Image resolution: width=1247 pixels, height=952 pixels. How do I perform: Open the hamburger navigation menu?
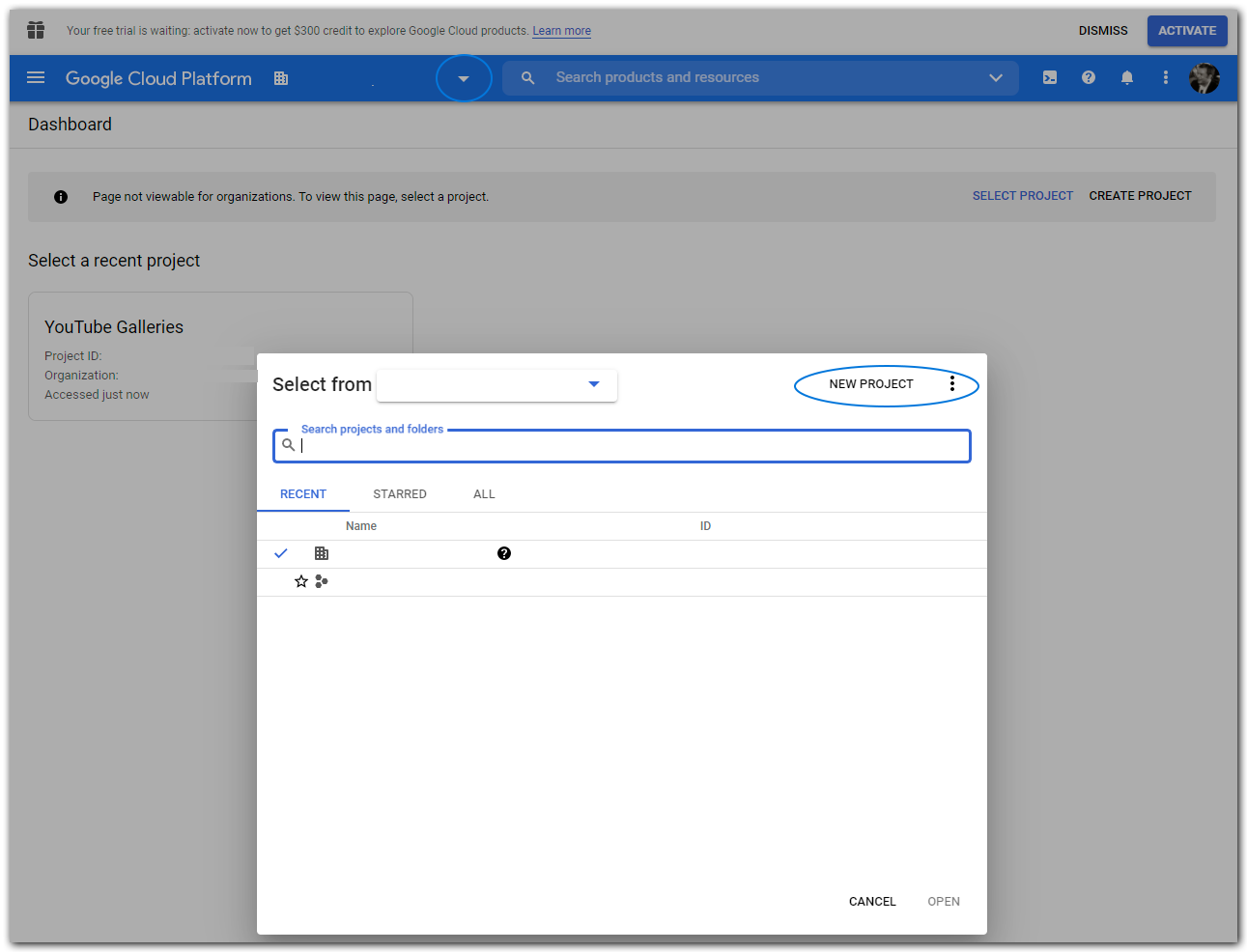point(36,78)
